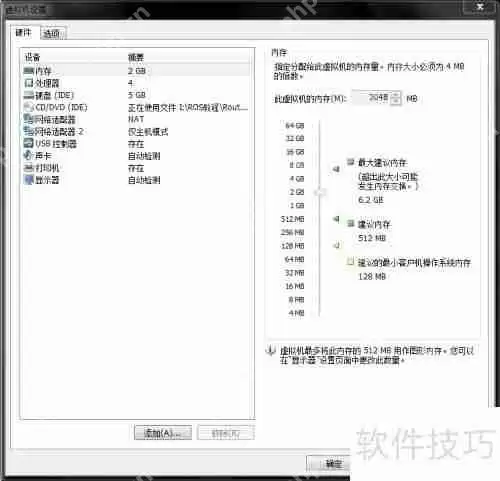The height and width of the screenshot is (481, 500).
Task: Increase memory with the stepper up arrow
Action: click(396, 95)
